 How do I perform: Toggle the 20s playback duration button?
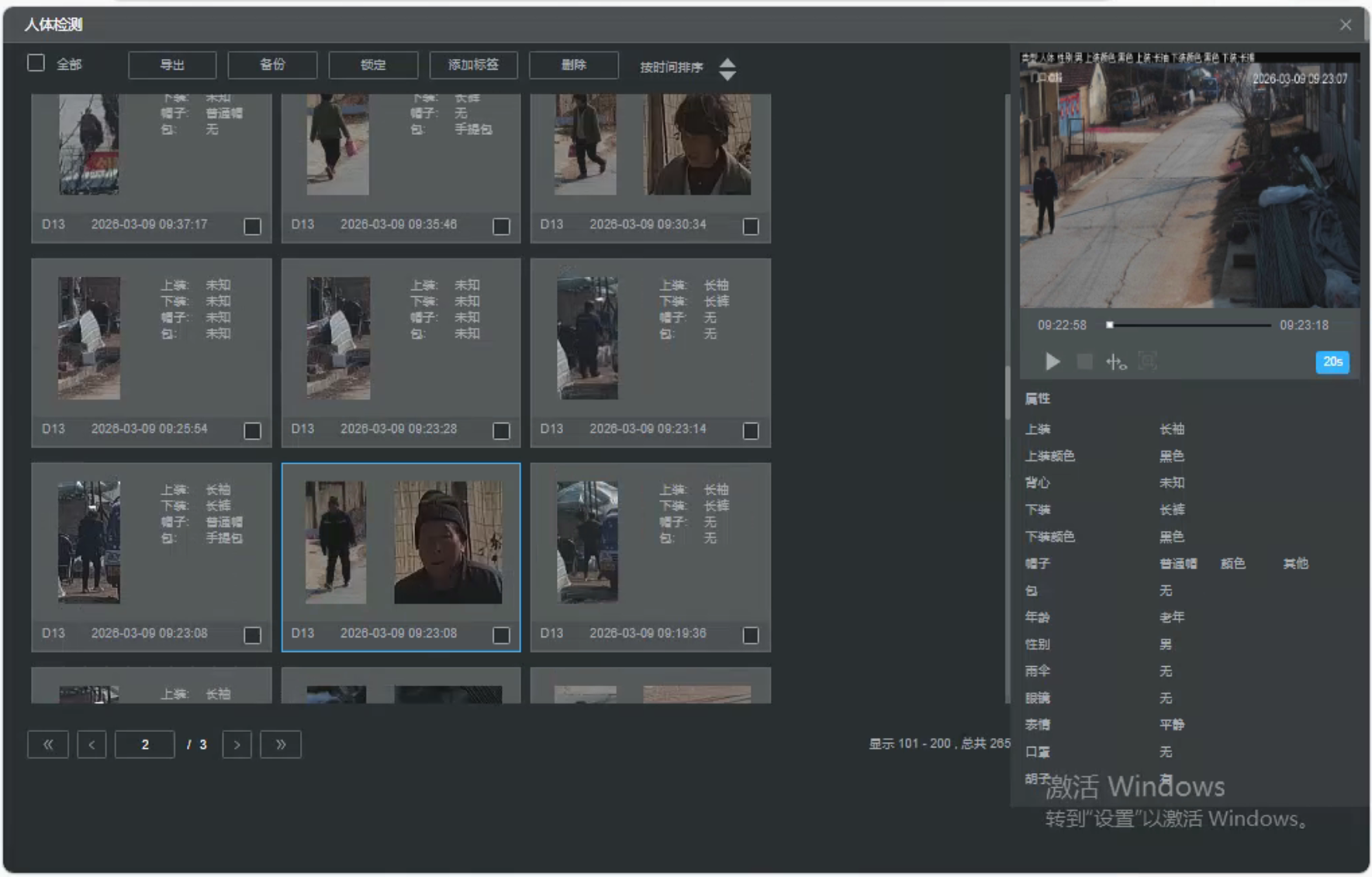tap(1332, 362)
